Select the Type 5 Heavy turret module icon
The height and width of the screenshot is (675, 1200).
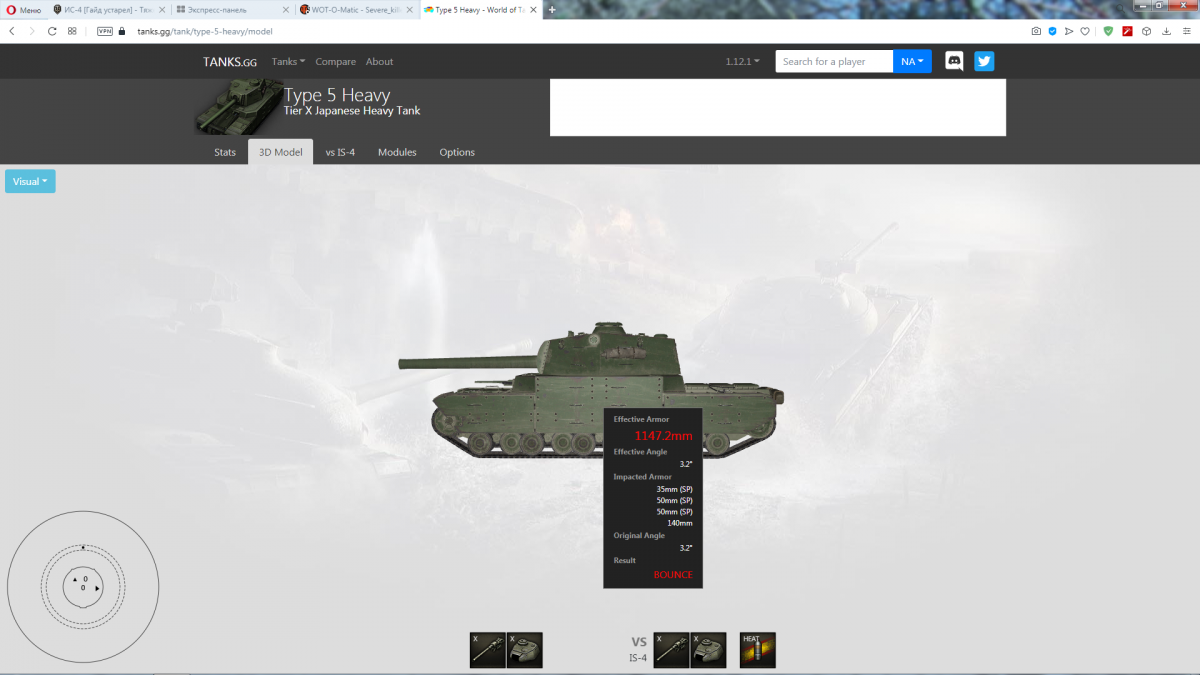click(x=525, y=650)
